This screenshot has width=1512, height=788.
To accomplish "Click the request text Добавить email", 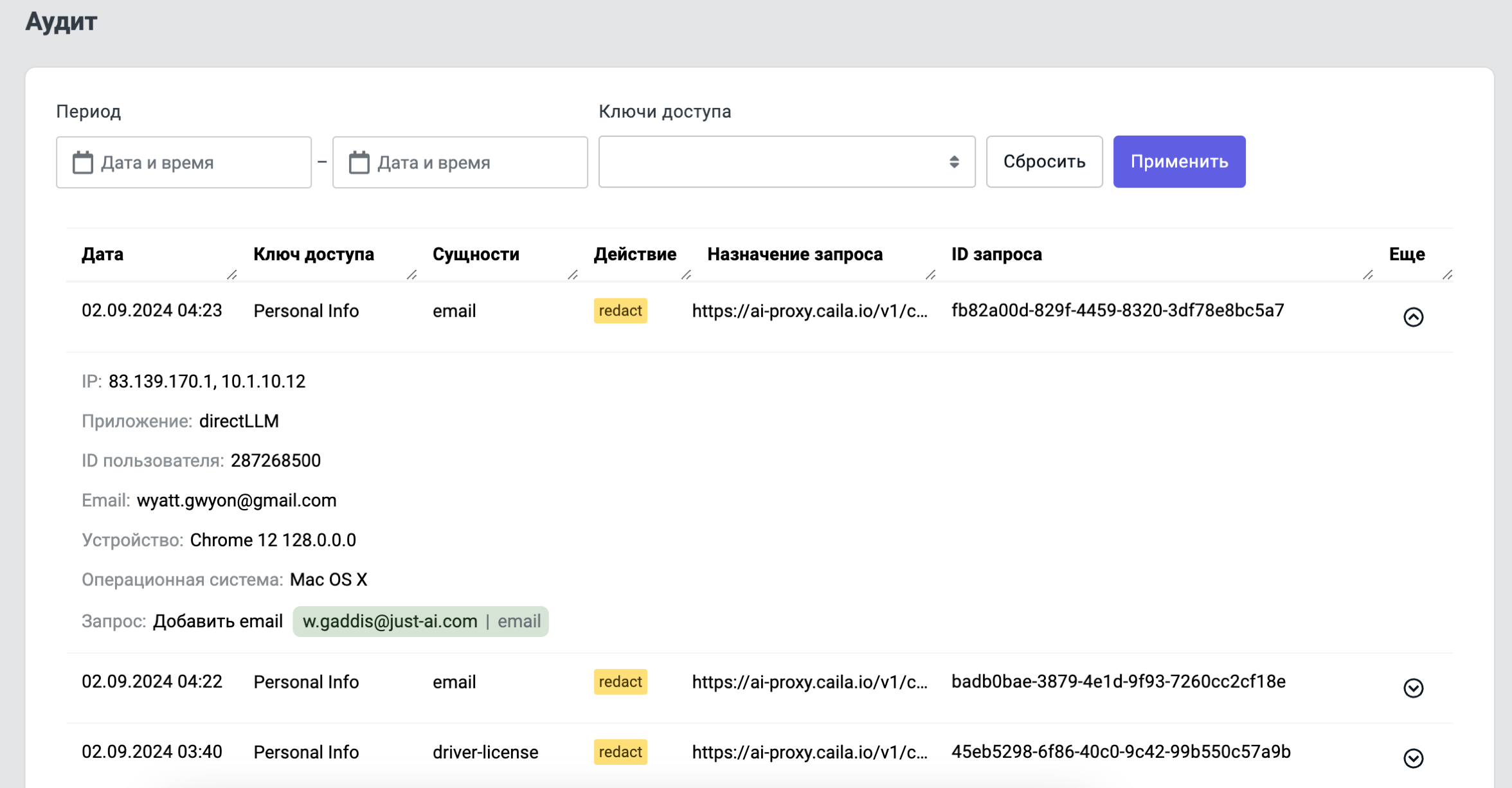I will pos(218,622).
